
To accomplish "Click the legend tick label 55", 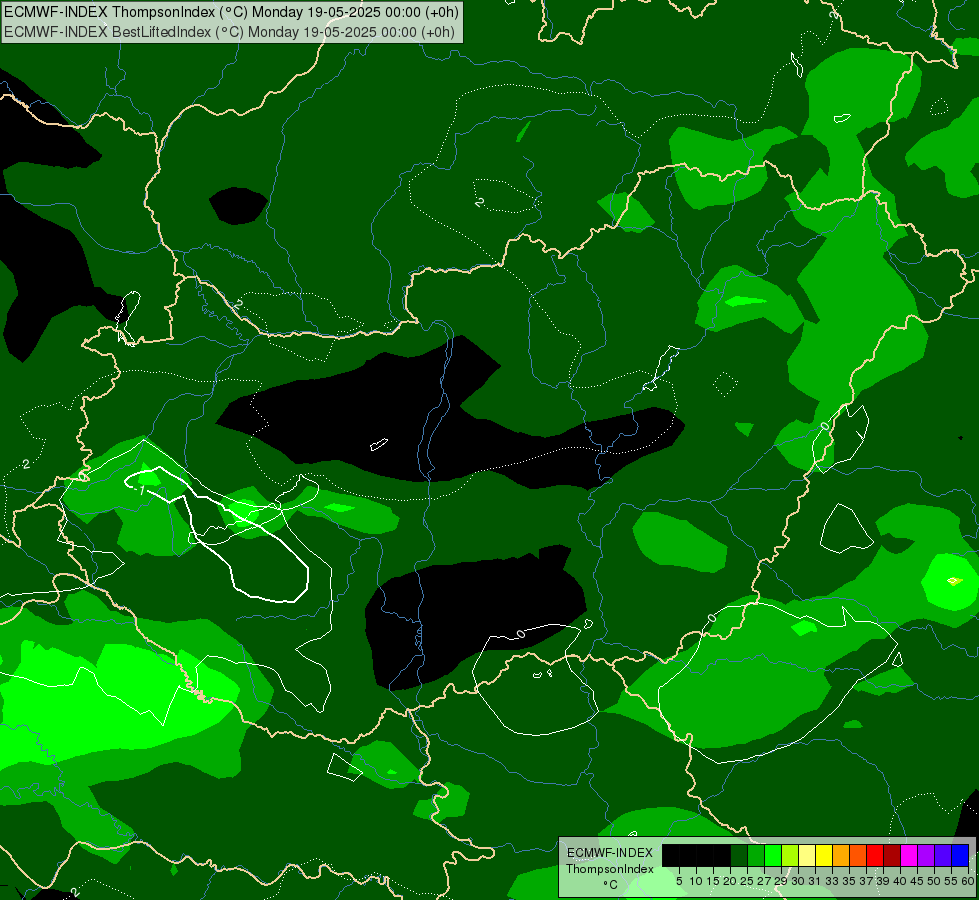I will 951,881.
